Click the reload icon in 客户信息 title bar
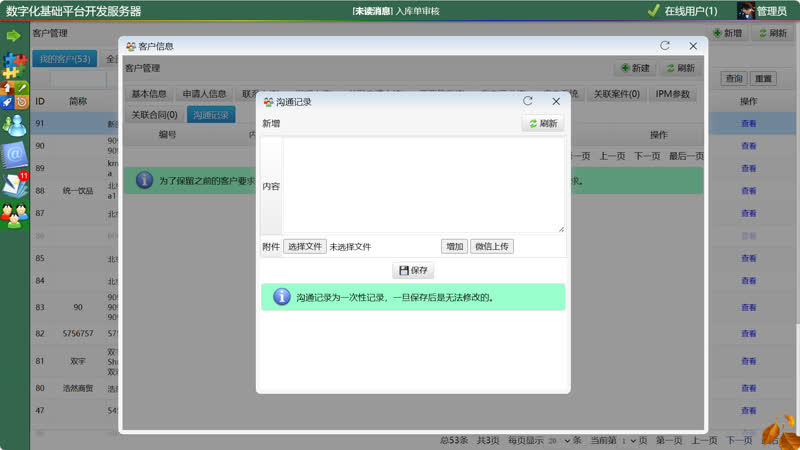This screenshot has width=800, height=450. [665, 46]
